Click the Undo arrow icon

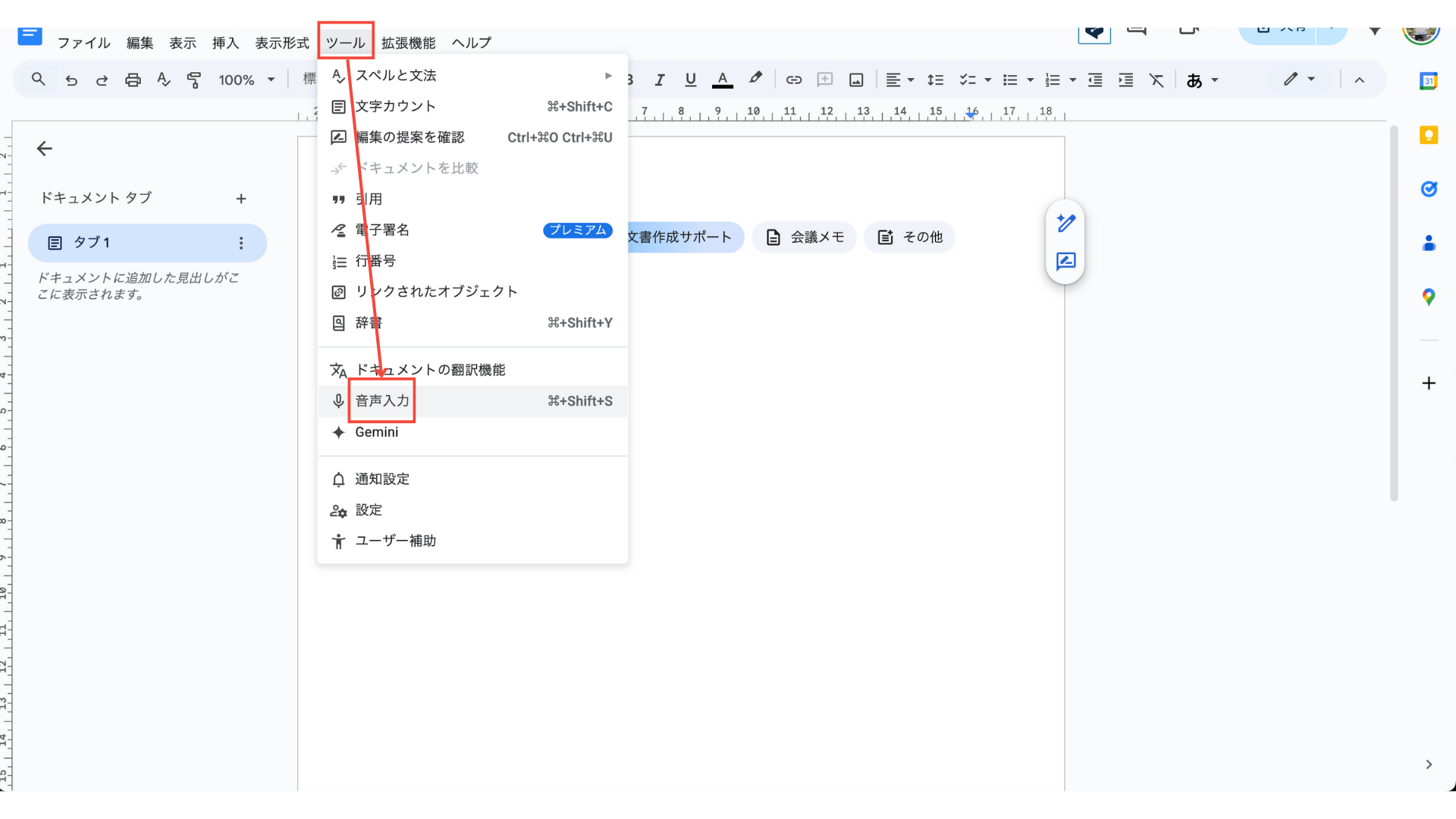click(71, 80)
